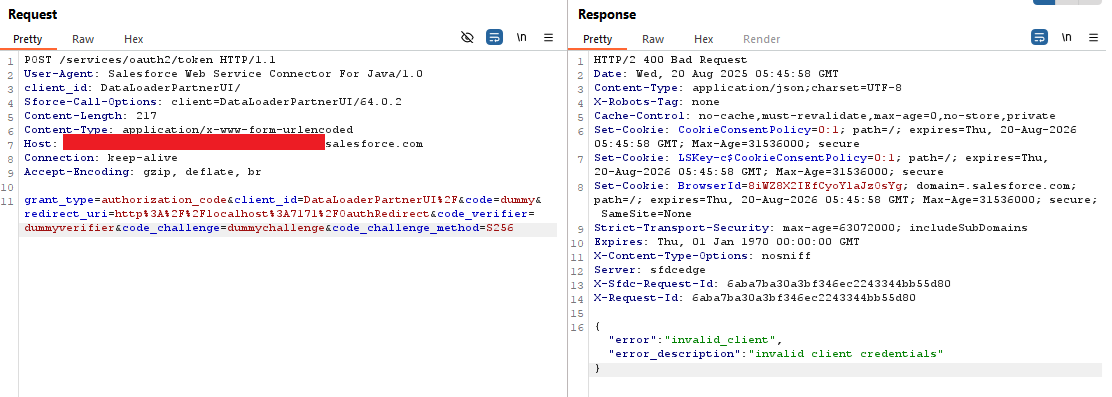Click 'invalid client credentials' error description
This screenshot has width=1112, height=397.
[846, 354]
